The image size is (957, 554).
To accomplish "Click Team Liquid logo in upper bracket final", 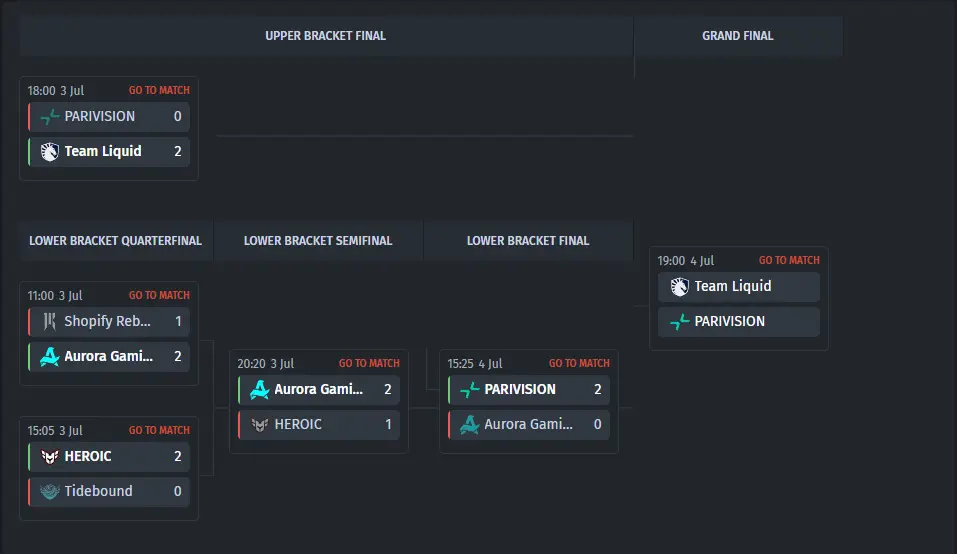I will pos(49,151).
